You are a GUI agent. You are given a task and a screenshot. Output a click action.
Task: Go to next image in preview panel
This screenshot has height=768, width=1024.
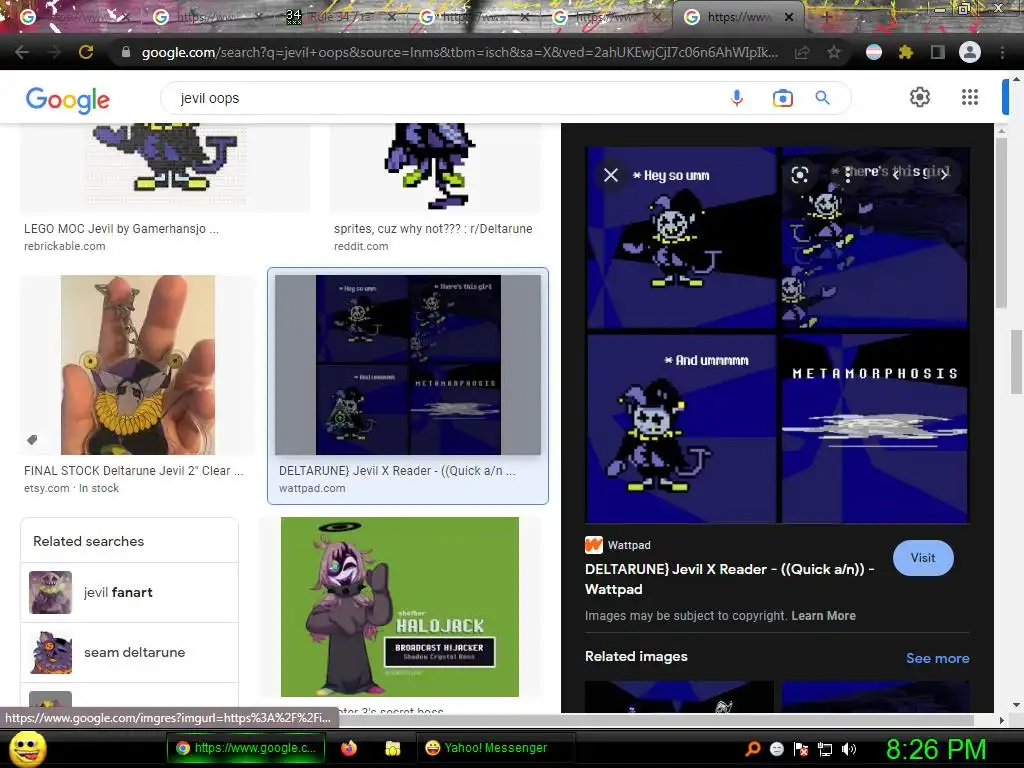tap(944, 175)
